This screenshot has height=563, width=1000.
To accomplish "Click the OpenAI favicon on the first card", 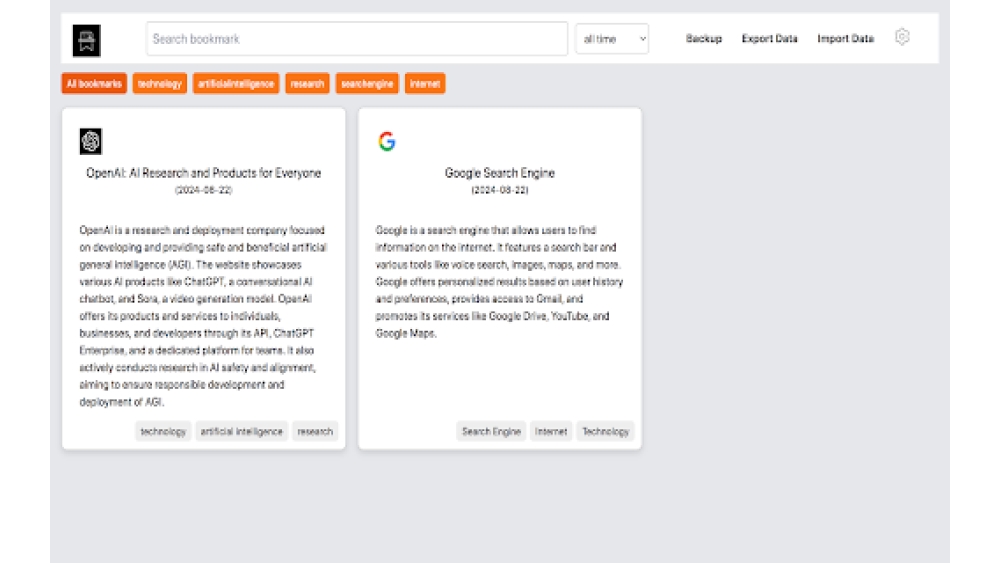I will coord(91,141).
